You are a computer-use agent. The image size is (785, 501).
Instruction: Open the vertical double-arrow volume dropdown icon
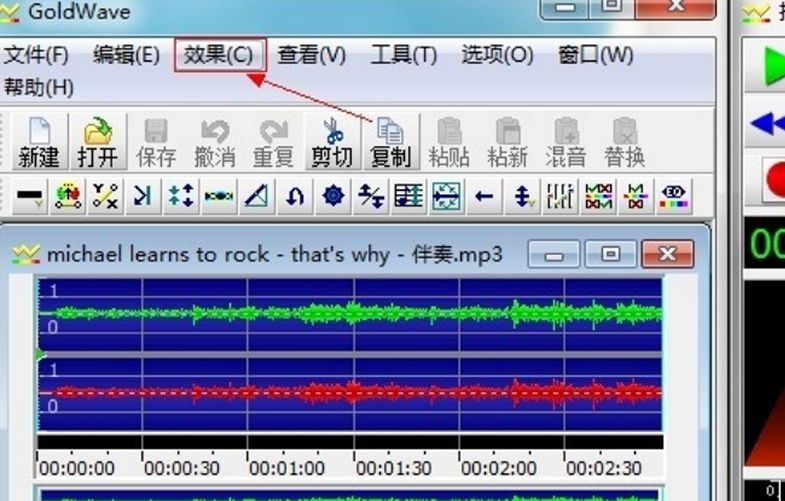[523, 196]
